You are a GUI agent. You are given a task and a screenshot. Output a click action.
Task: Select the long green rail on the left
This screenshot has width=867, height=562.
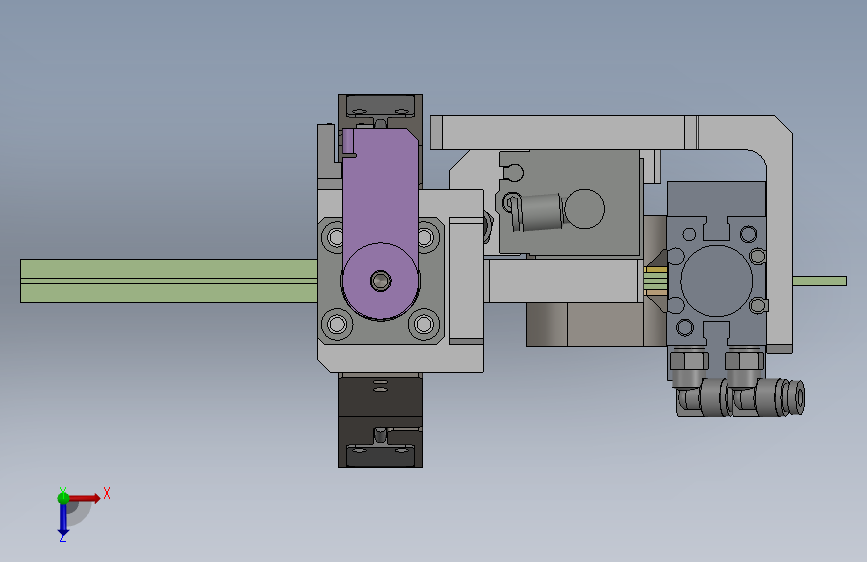point(169,281)
